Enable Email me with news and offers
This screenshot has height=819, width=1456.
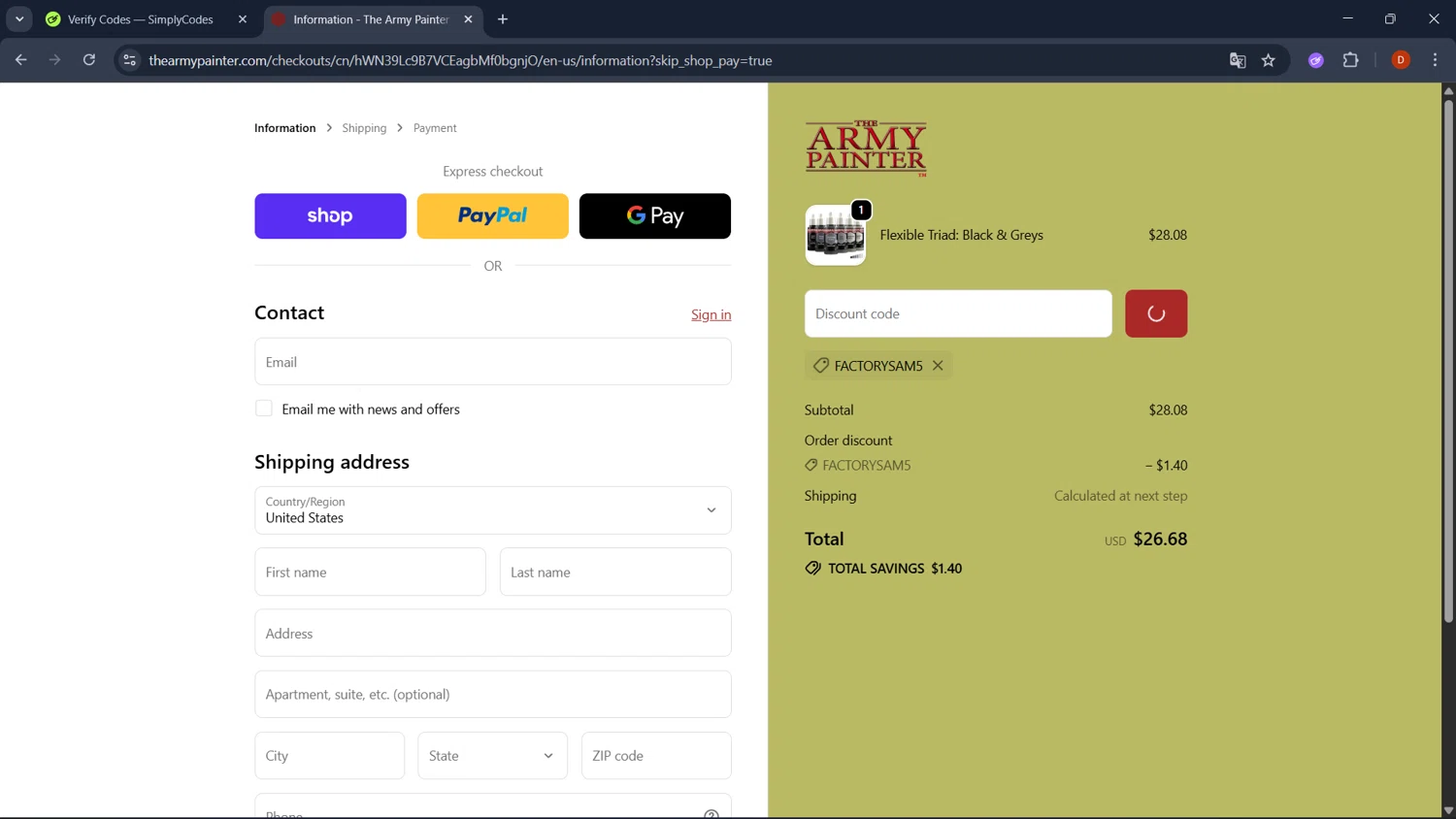[264, 409]
